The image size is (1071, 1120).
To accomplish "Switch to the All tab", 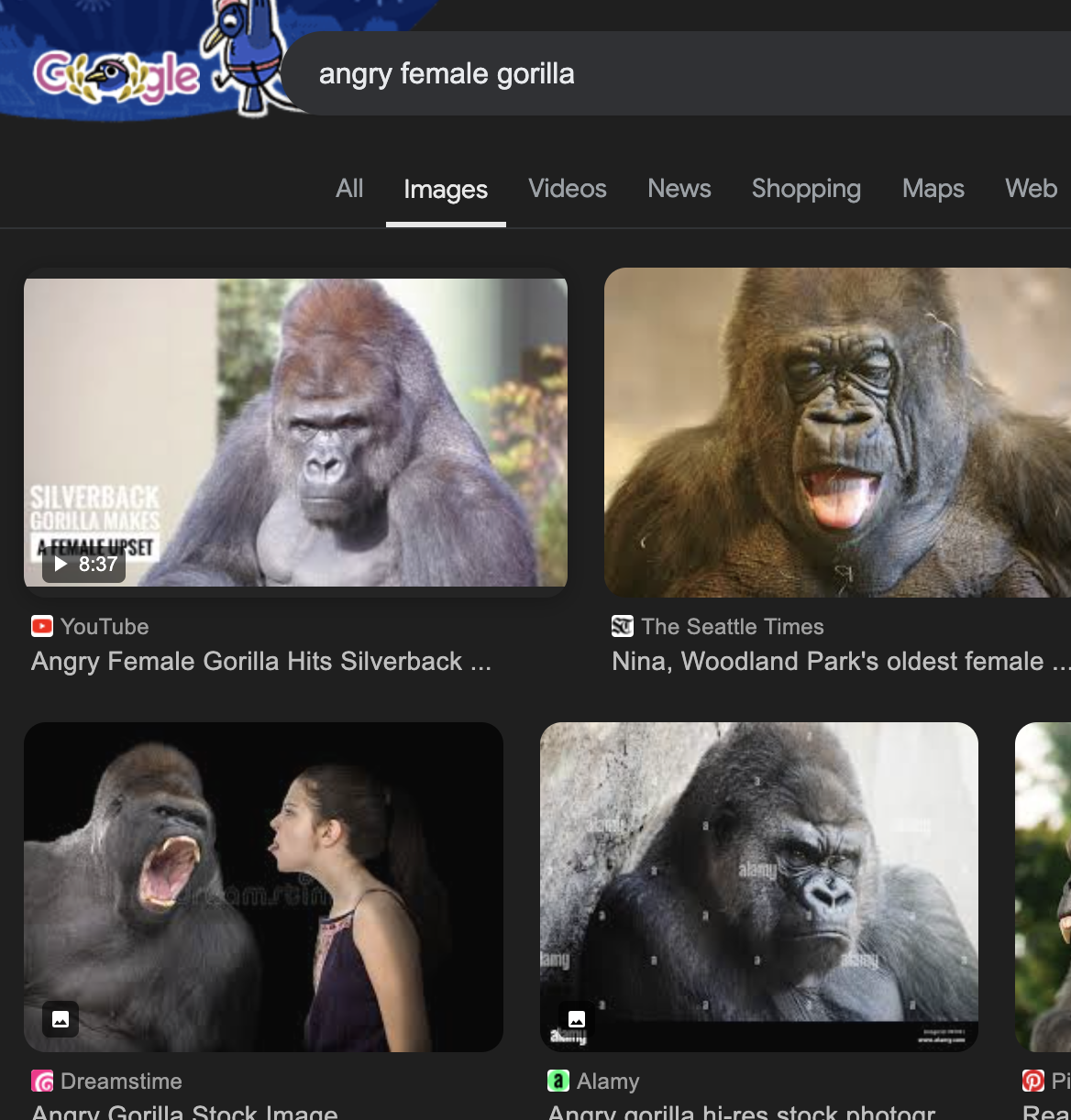I will point(349,189).
